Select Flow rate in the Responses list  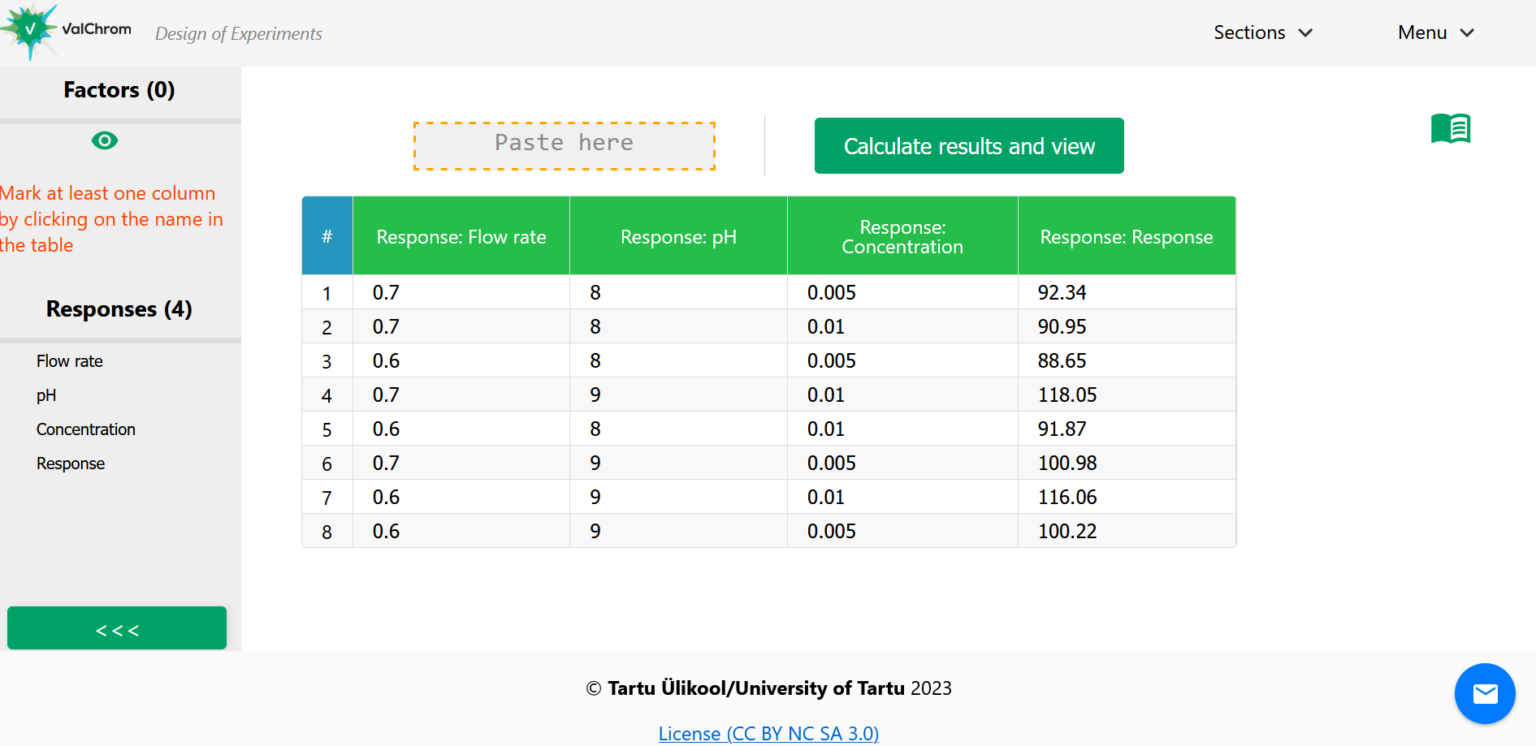69,361
